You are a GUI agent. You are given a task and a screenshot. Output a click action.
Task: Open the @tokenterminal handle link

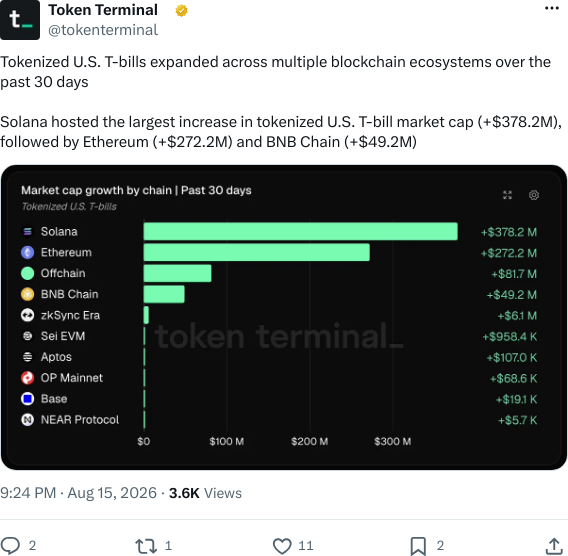tap(103, 30)
